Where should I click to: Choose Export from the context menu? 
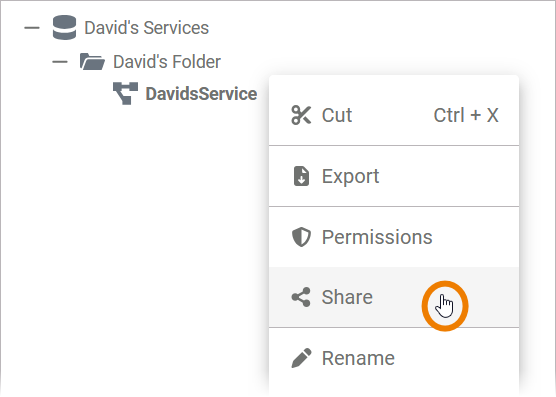click(x=394, y=176)
